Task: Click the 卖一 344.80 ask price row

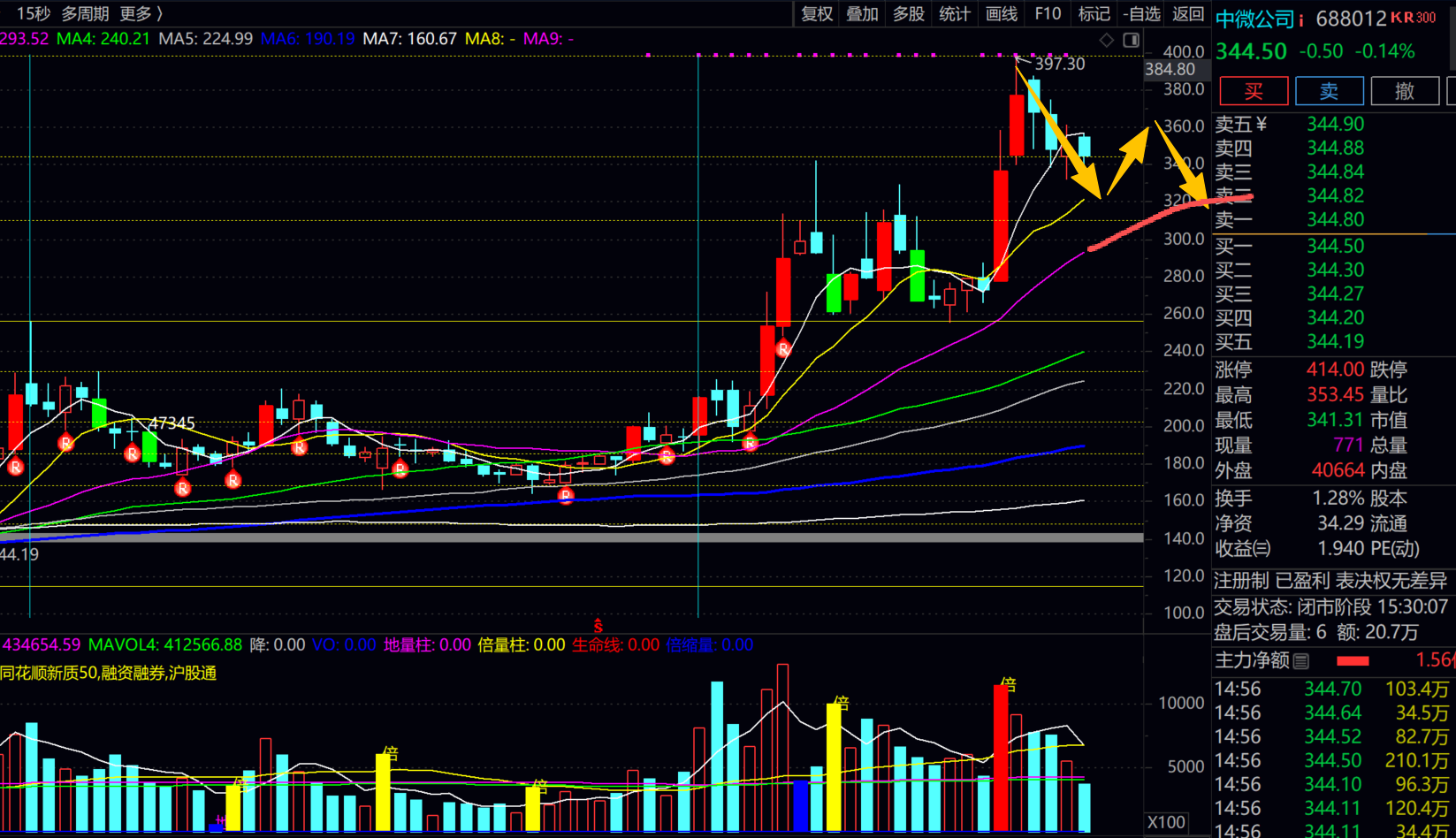Action: click(1333, 219)
